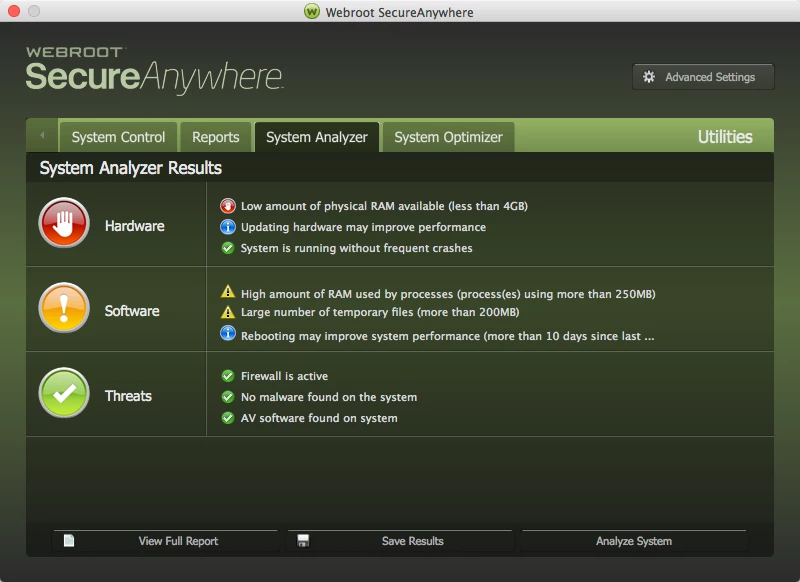Click the yellow warning icon beside High amount of RAM
Viewport: 800px width, 582px height.
[x=228, y=292]
